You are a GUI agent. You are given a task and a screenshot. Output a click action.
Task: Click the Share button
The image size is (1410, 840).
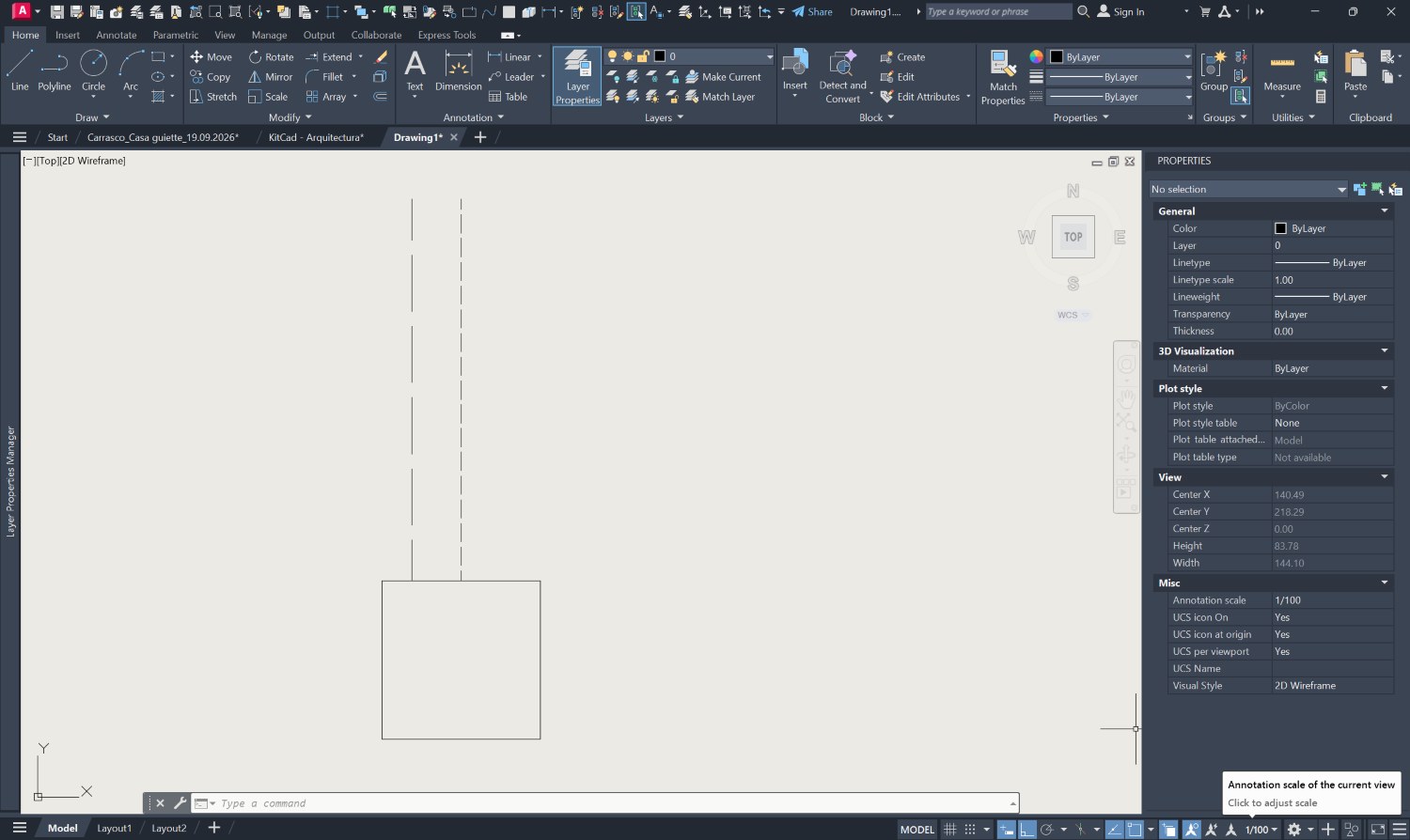coord(812,12)
